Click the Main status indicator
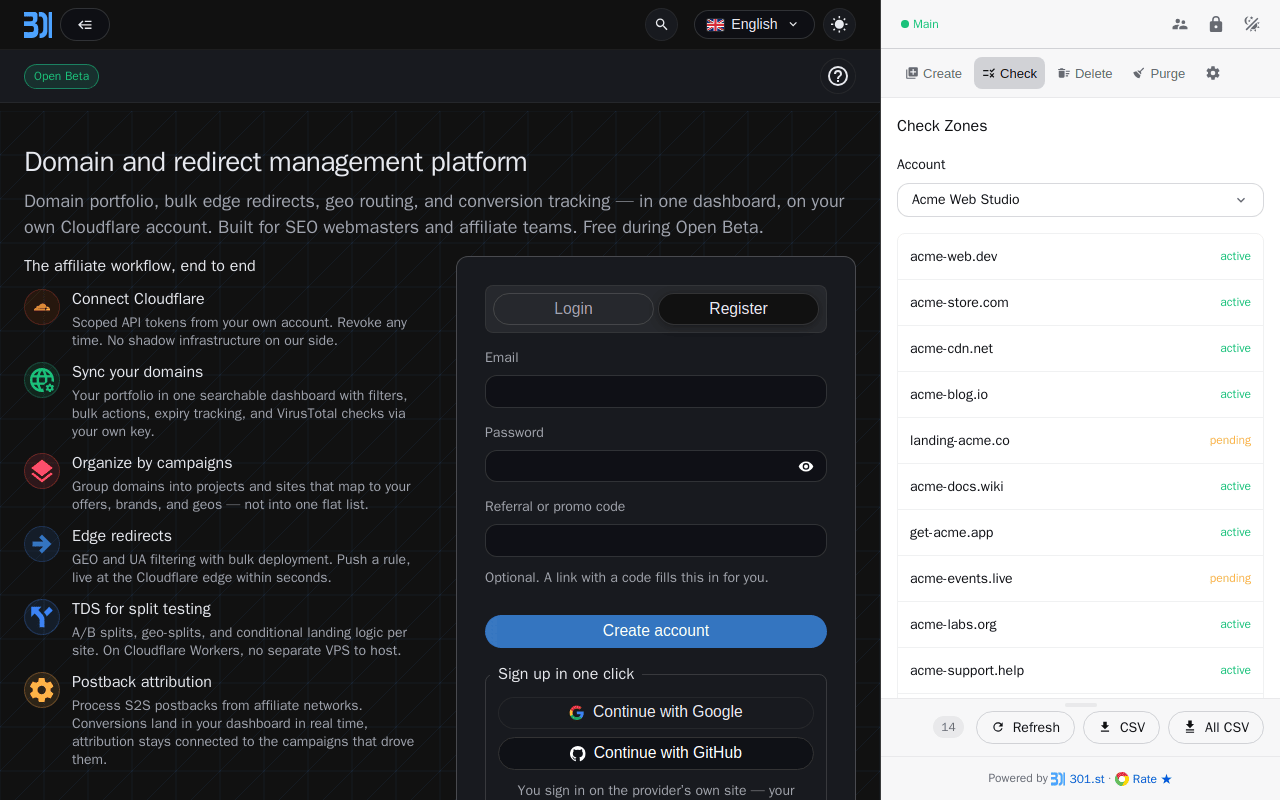 [x=920, y=24]
